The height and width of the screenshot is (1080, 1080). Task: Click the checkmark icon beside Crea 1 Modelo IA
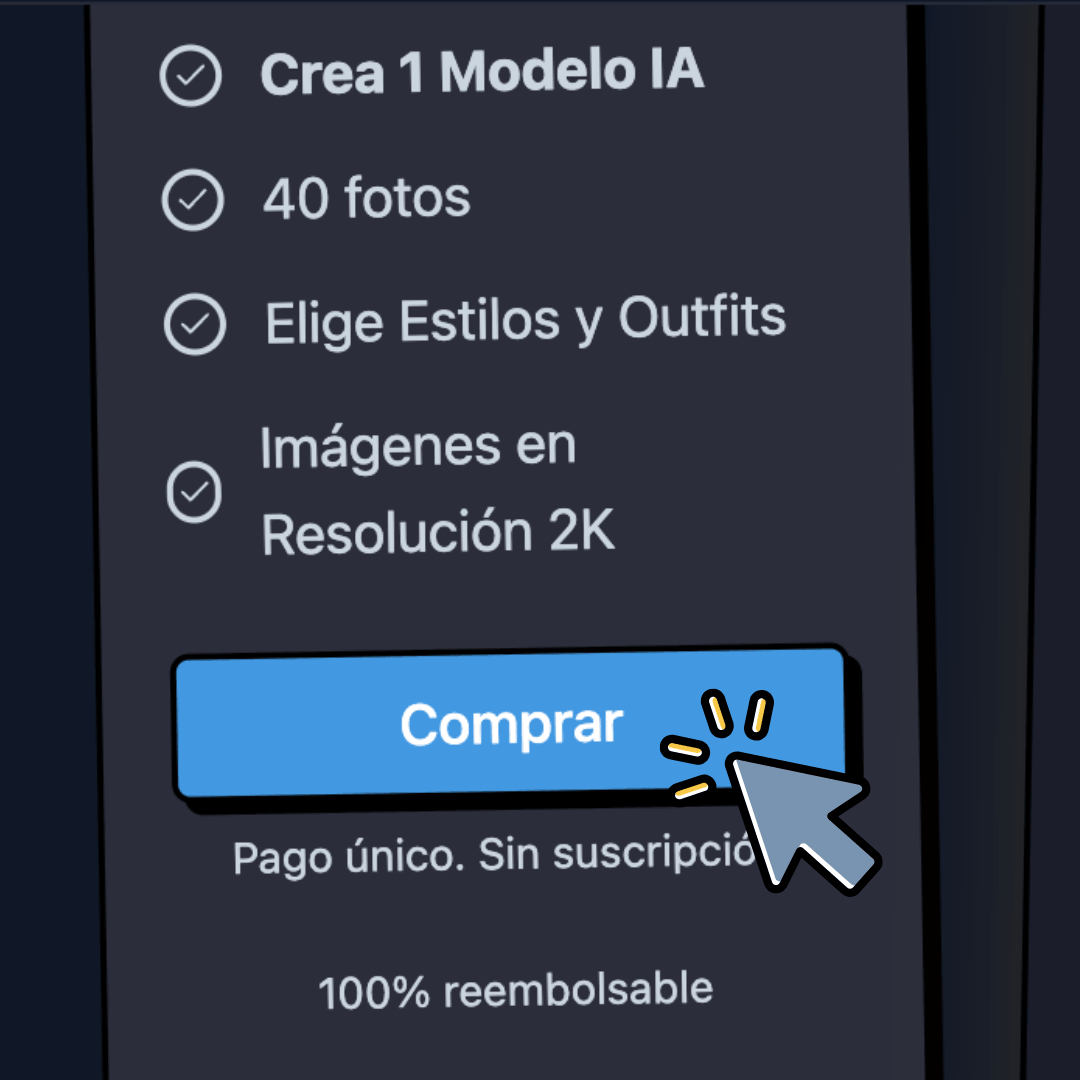(x=190, y=76)
